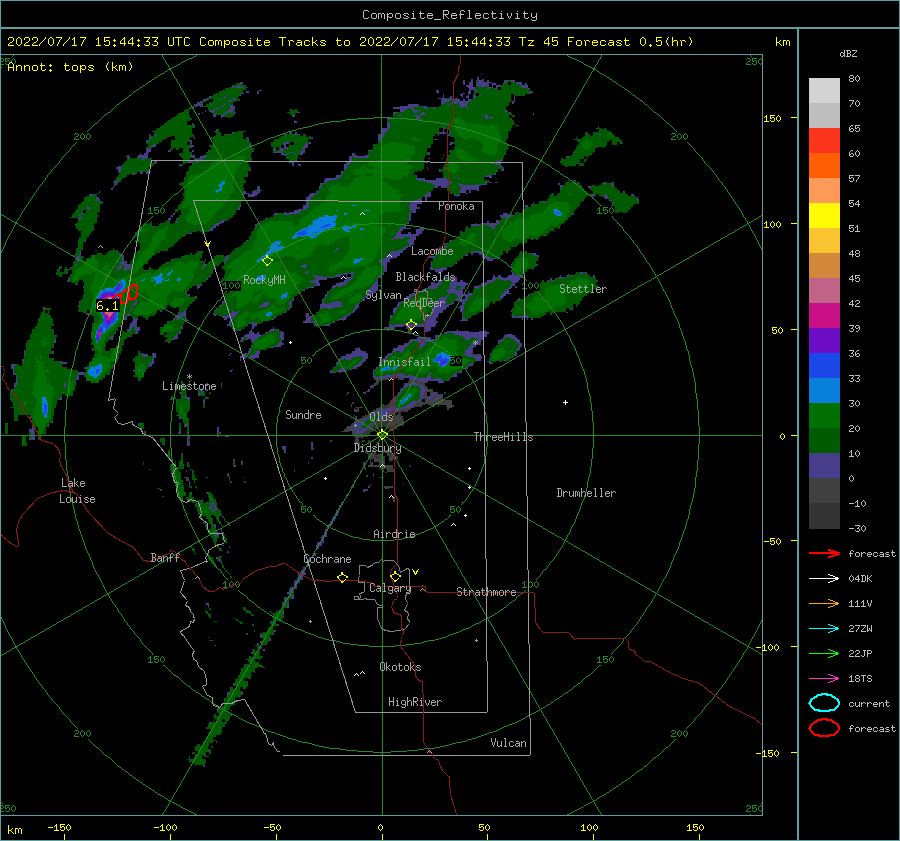Click the yellow diamond marker near RockyMH

click(x=267, y=261)
